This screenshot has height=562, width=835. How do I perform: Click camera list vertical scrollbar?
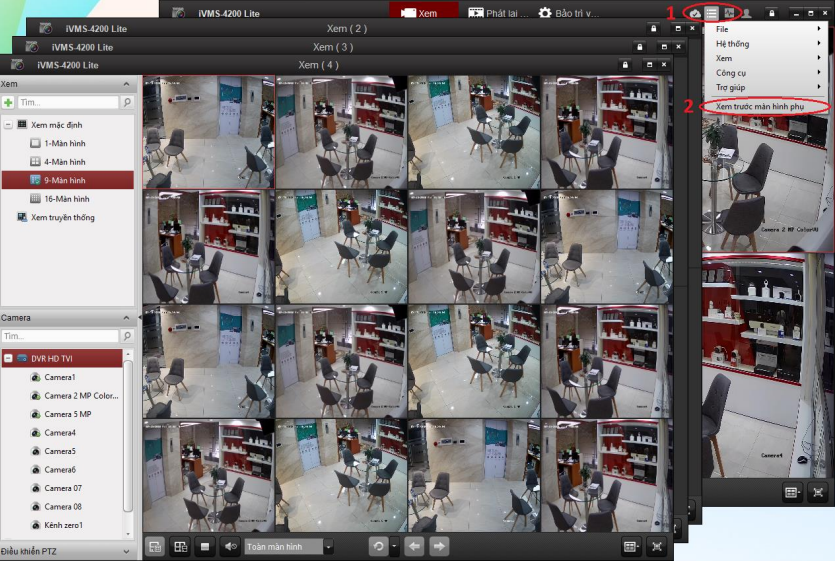[128, 434]
